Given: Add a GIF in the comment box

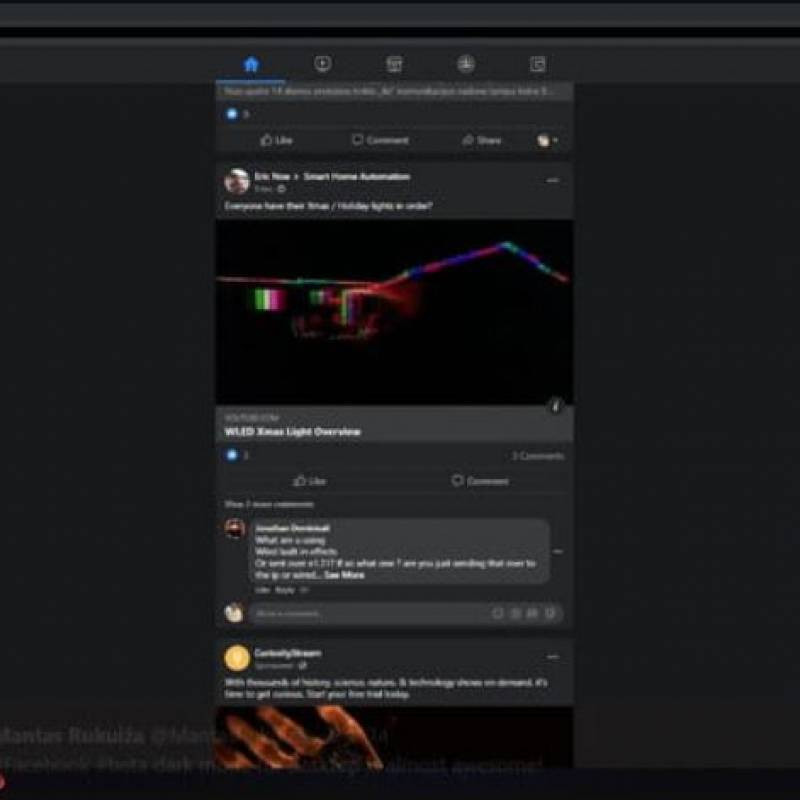Looking at the screenshot, I should point(532,613).
